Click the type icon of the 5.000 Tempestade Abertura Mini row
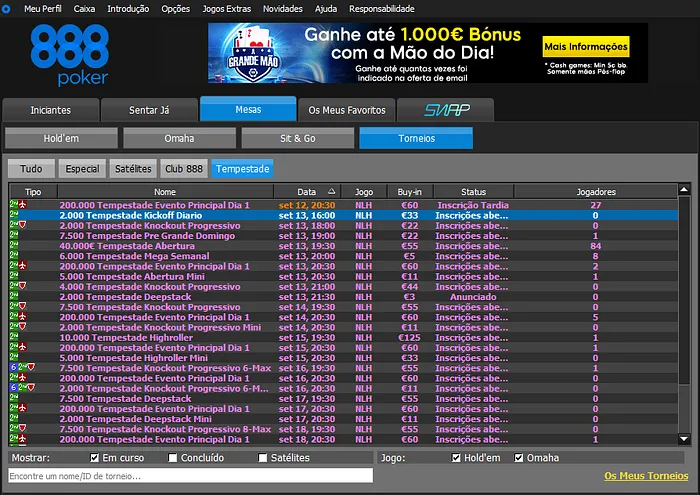700x495 pixels. tap(14, 276)
